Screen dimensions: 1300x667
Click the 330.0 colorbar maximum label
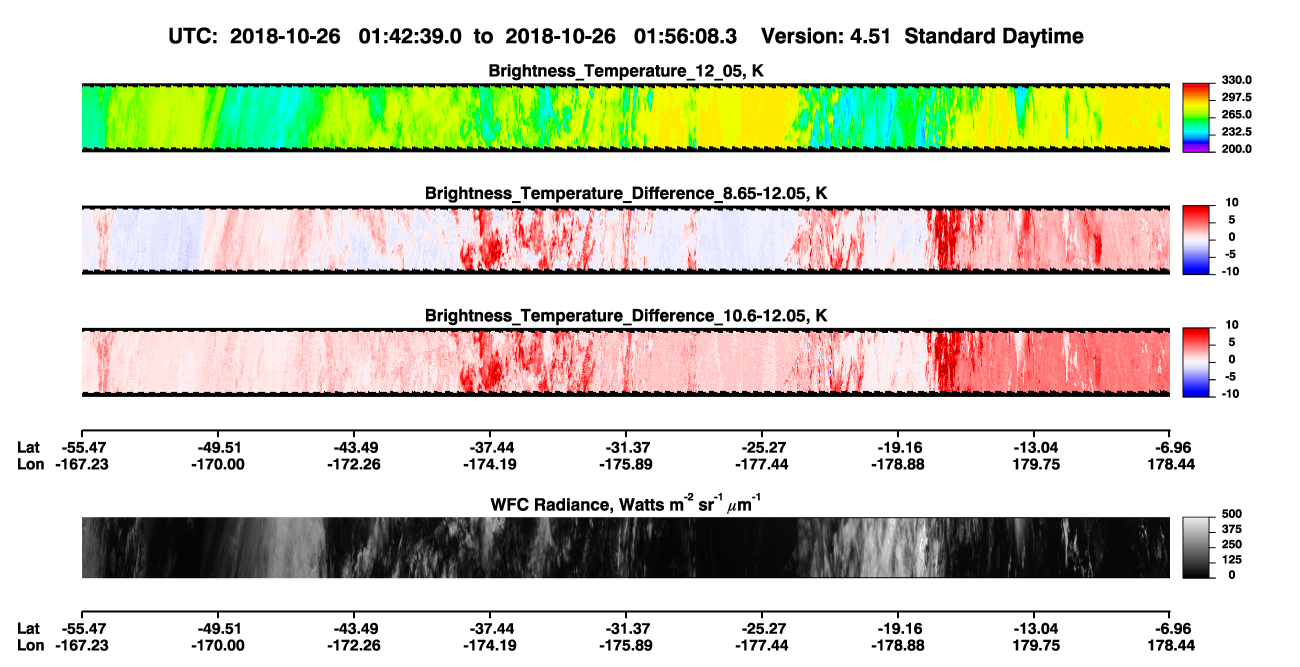pos(1236,80)
